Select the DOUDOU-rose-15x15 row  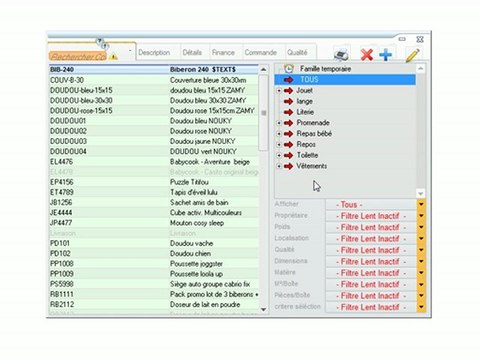click(154, 111)
